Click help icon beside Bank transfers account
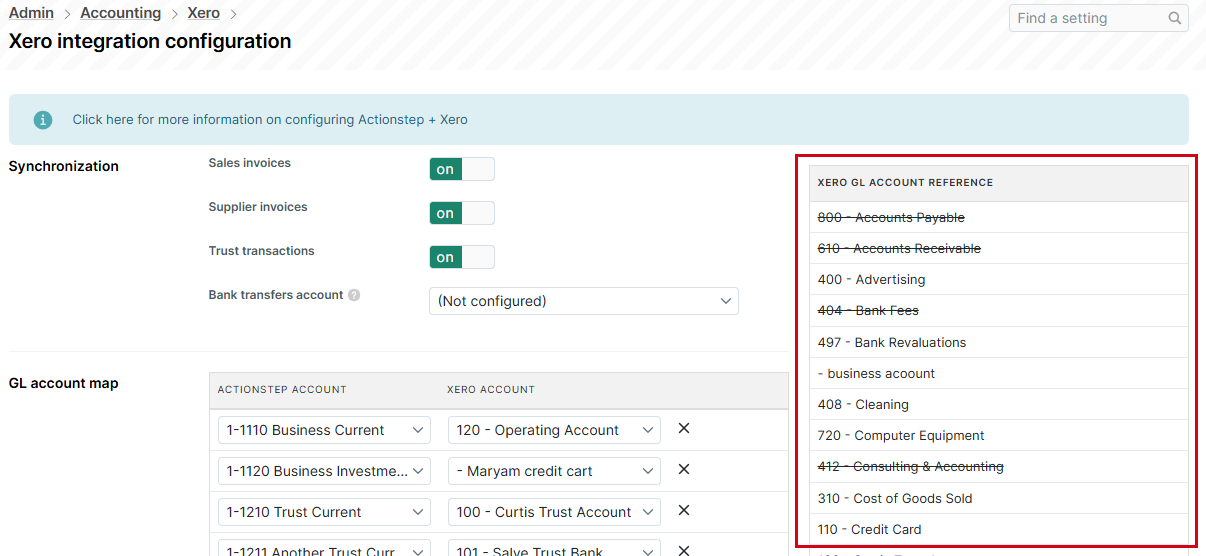 coord(354,296)
